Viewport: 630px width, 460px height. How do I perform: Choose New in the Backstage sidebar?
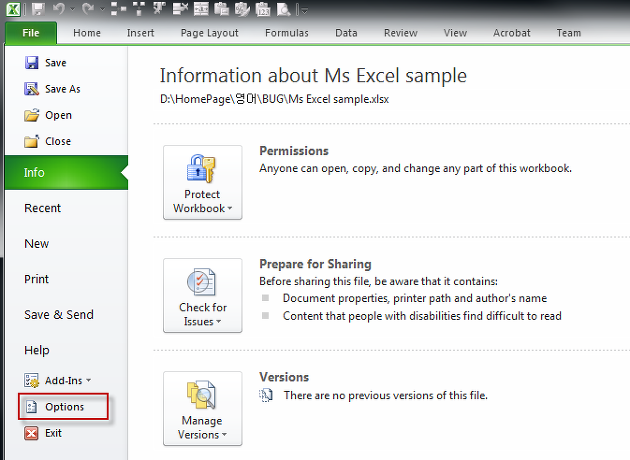[37, 243]
